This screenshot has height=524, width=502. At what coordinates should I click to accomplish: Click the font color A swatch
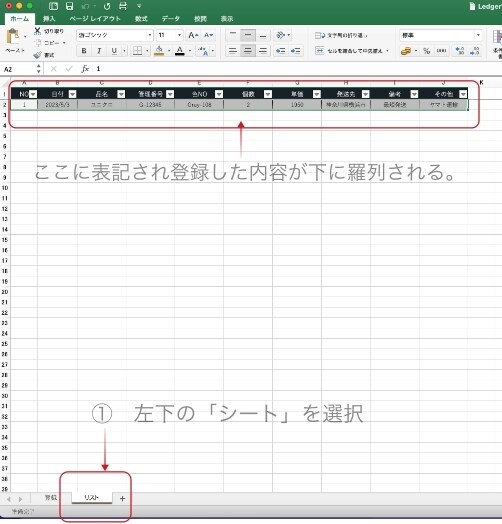tap(180, 51)
